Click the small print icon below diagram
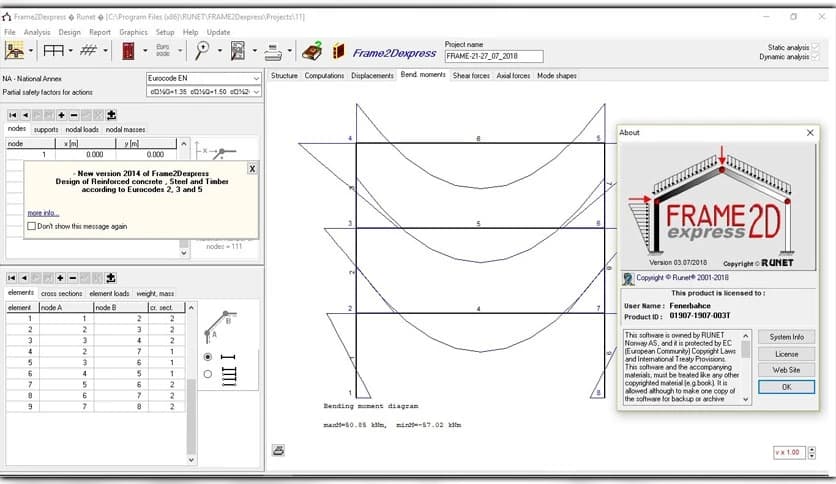This screenshot has width=836, height=484. click(x=278, y=450)
